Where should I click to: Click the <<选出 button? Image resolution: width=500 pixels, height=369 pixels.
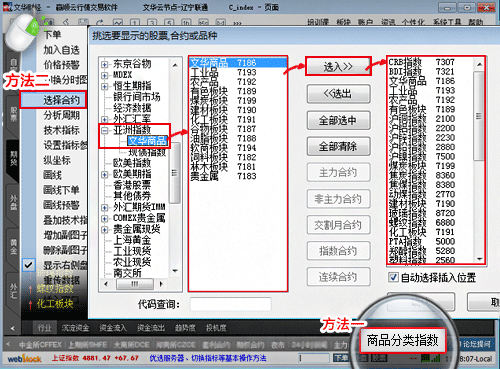pyautogui.click(x=338, y=94)
